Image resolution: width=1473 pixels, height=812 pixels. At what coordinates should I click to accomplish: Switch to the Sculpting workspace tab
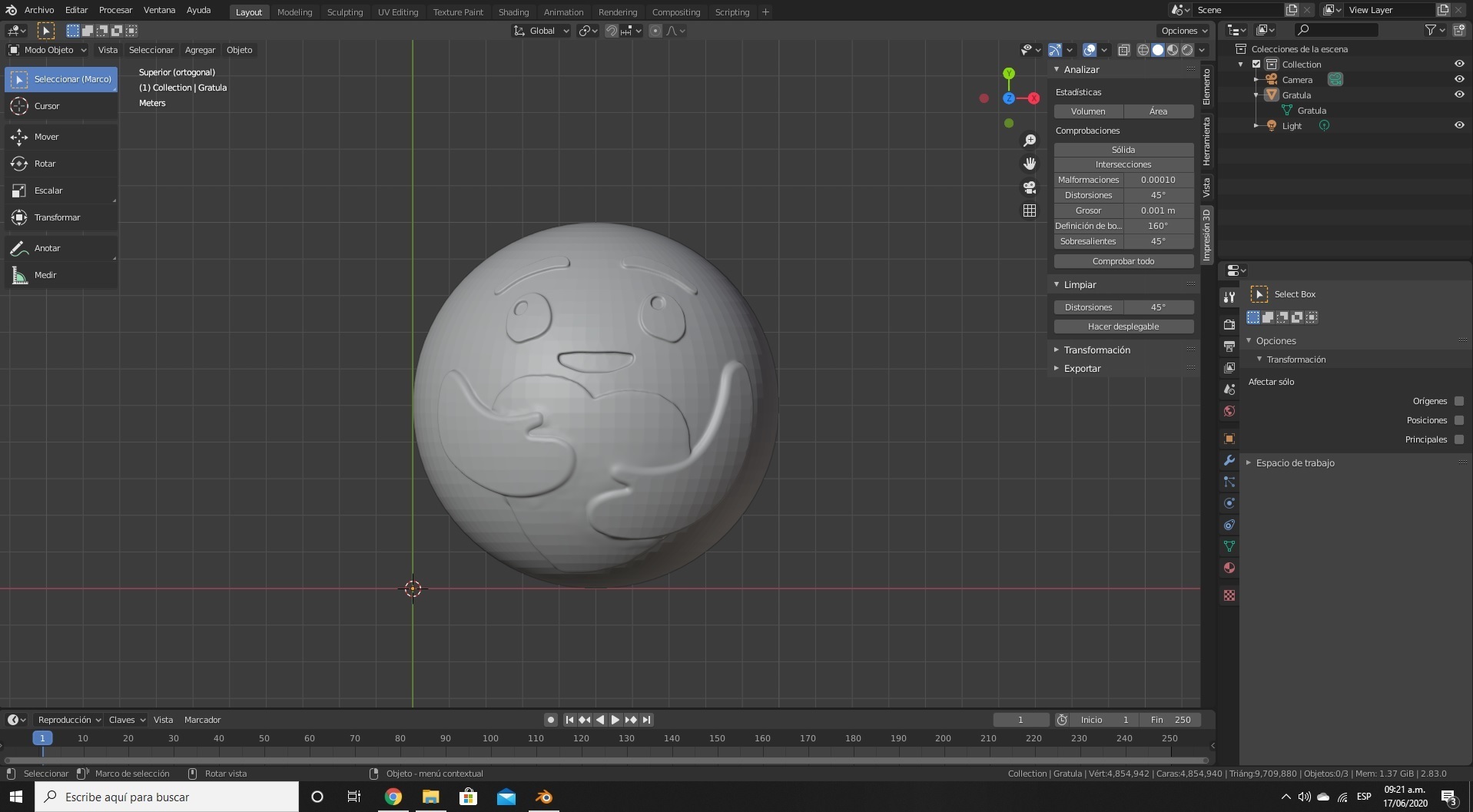345,12
